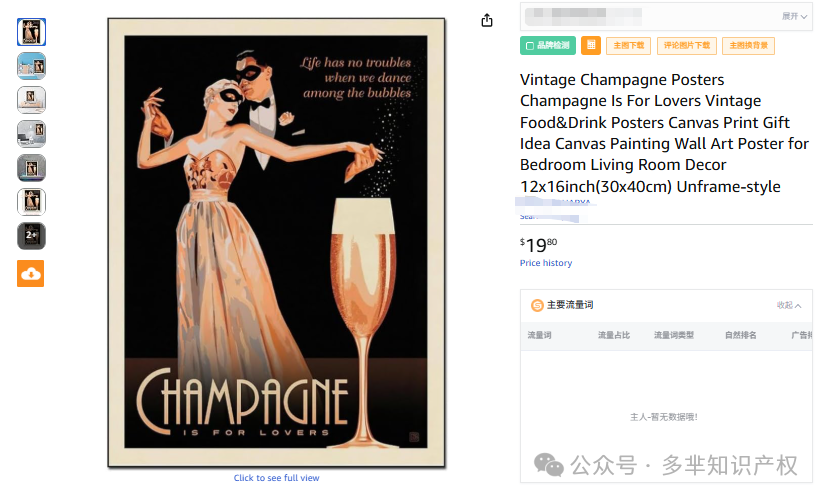Select the fourth thumbnail image
Image resolution: width=824 pixels, height=498 pixels.
(32, 134)
